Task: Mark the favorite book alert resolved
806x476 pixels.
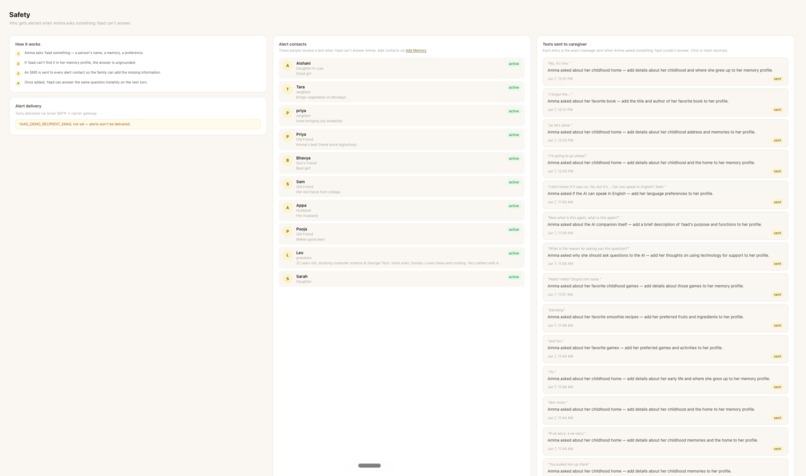Action: (665, 102)
